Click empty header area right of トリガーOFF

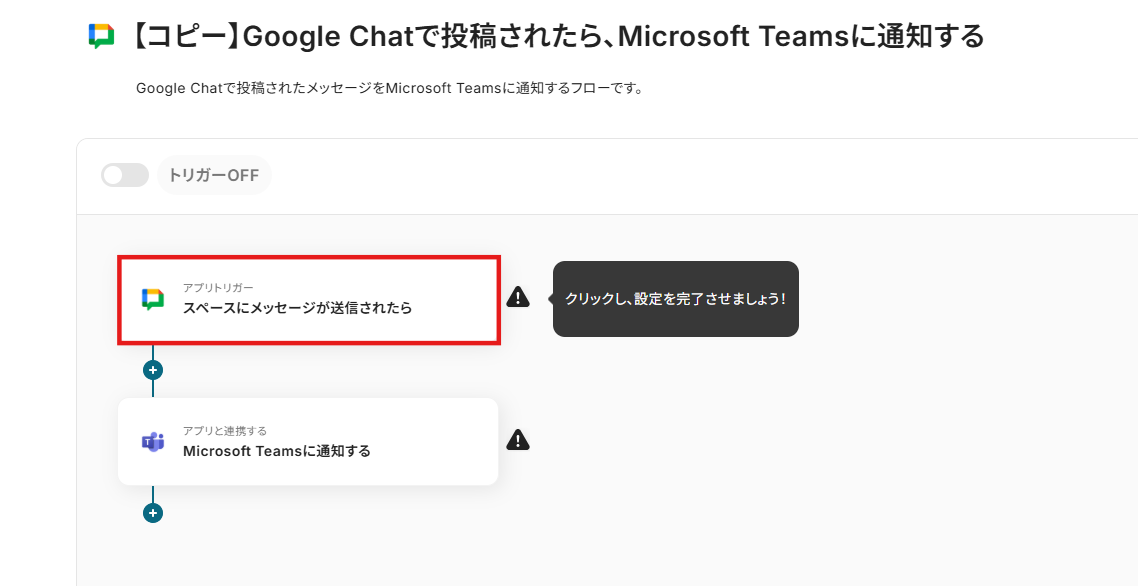(700, 176)
